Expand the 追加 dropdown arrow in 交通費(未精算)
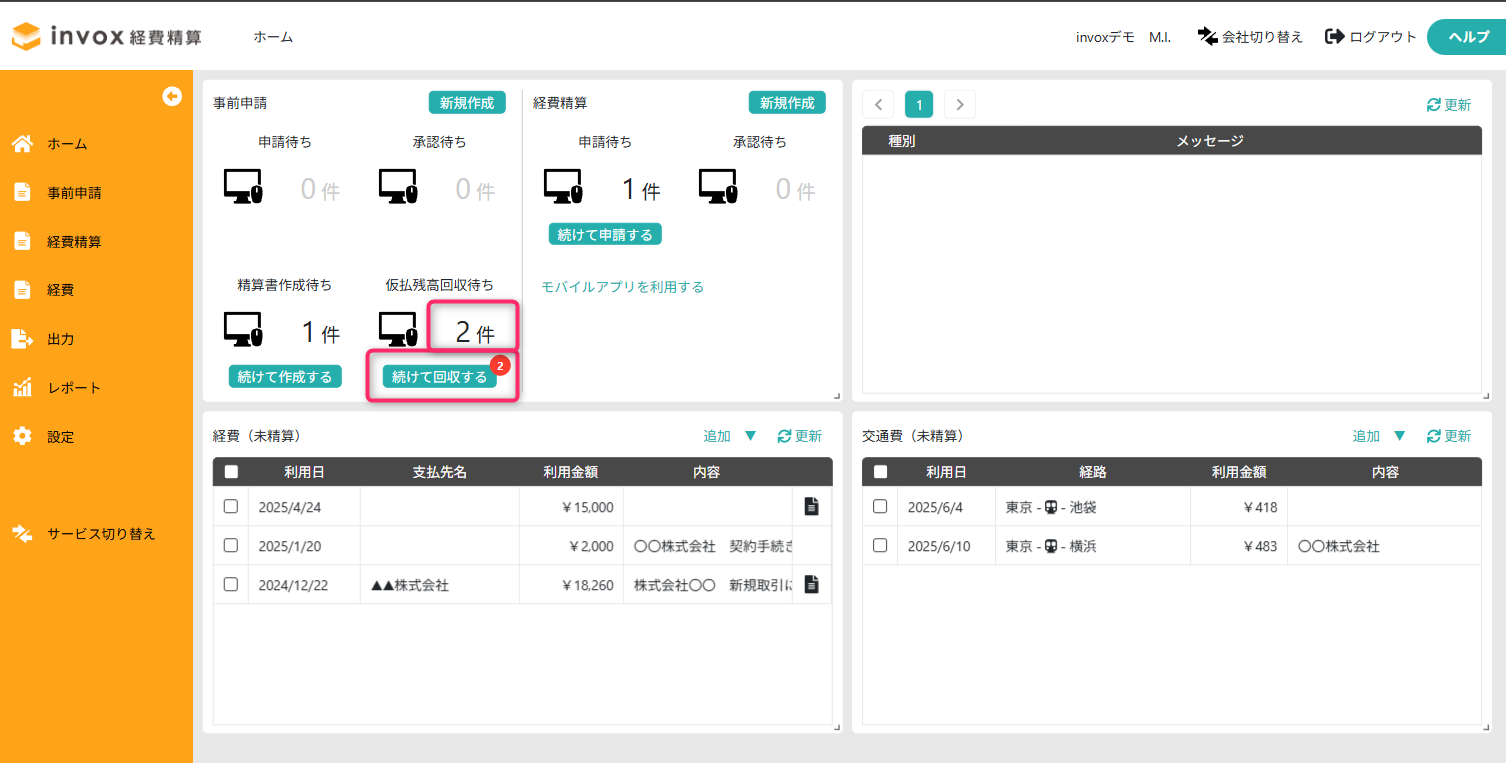The image size is (1506, 763). click(x=1400, y=436)
